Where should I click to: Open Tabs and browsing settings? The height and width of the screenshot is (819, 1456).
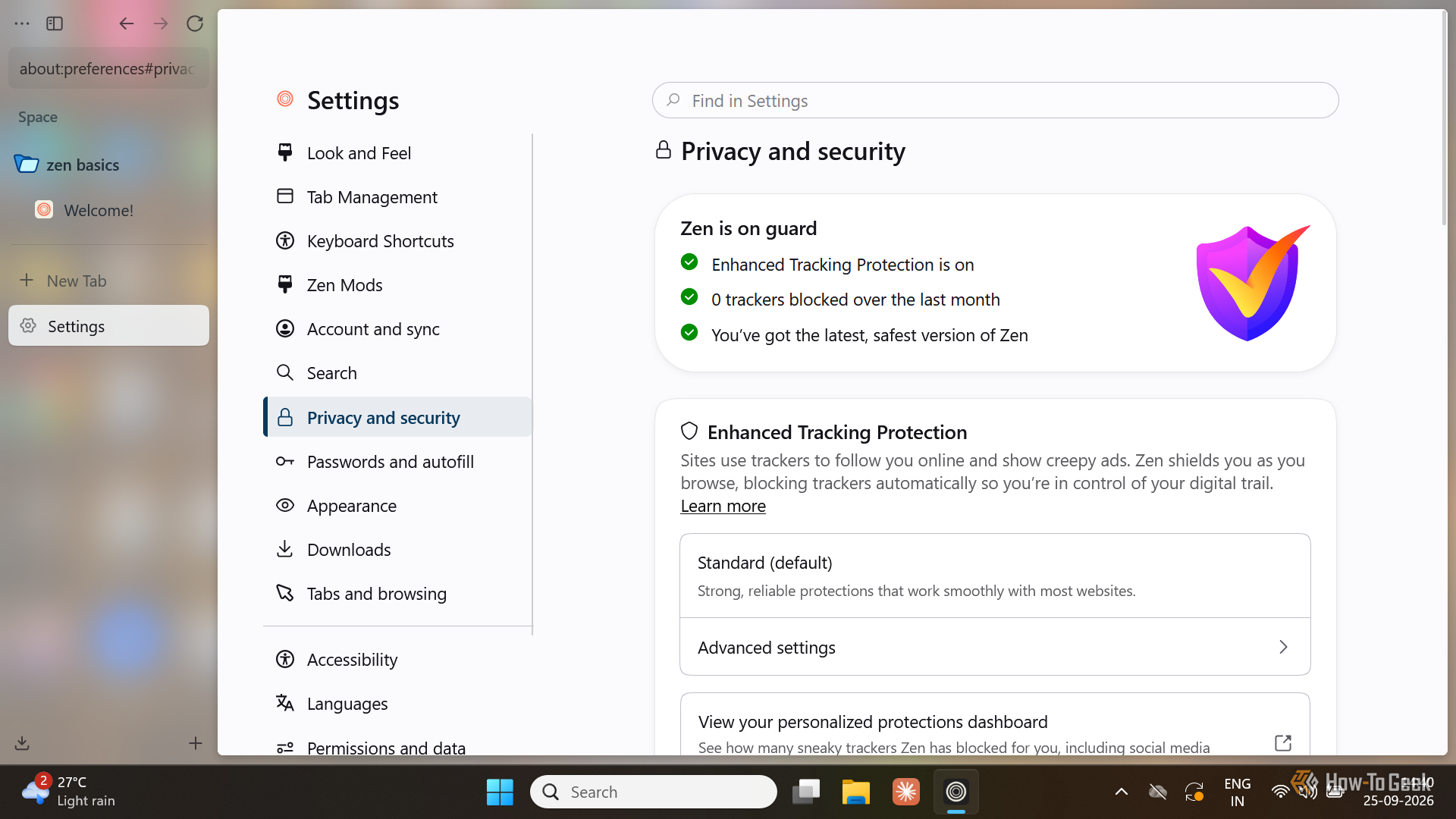(x=397, y=594)
